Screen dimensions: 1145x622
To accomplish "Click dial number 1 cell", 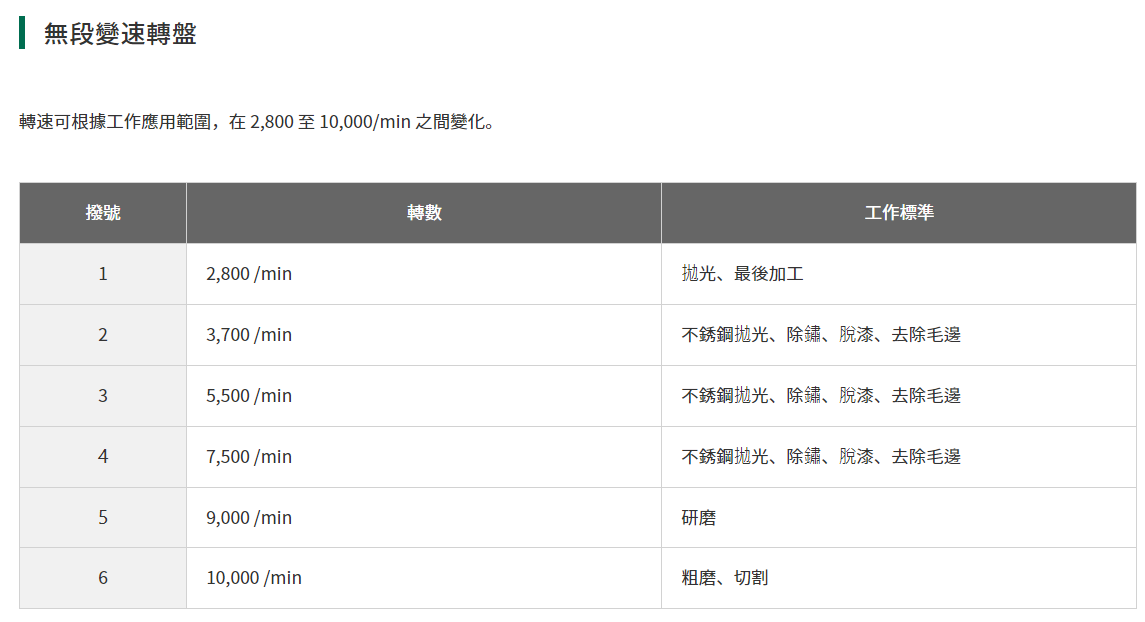I will click(x=103, y=273).
